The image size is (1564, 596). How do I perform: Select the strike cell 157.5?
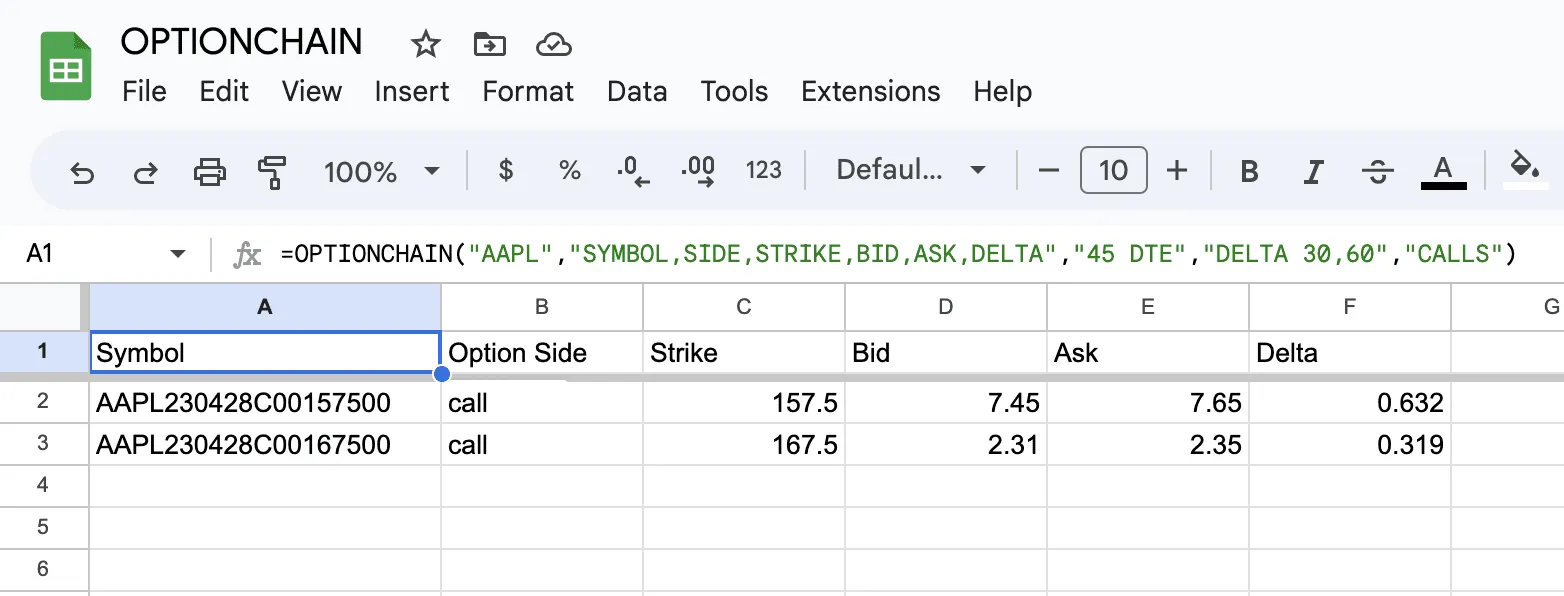[744, 403]
